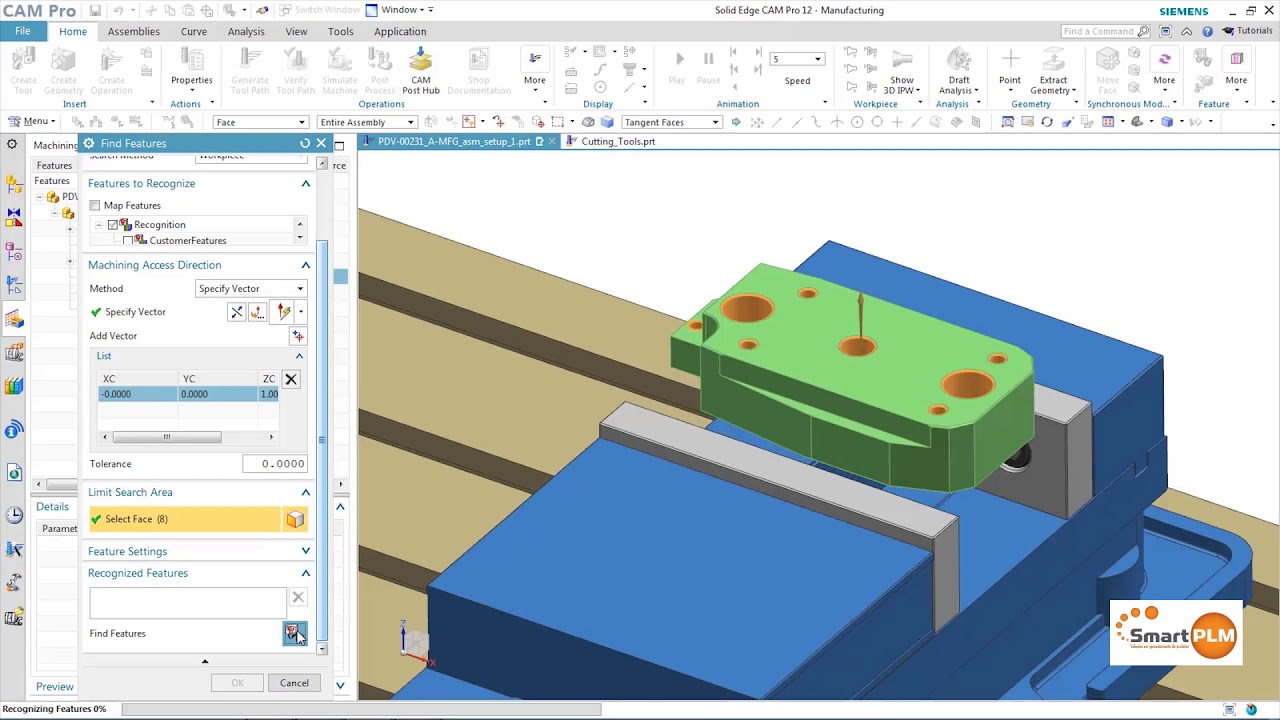Open the Method Specify Vector dropdown
The width and height of the screenshot is (1280, 720).
251,289
